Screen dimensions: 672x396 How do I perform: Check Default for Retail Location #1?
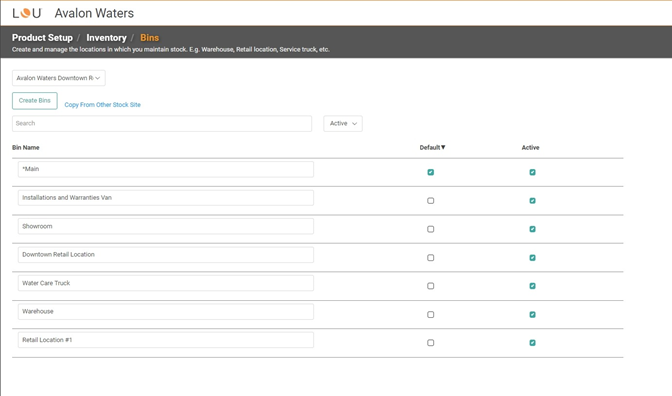431,343
